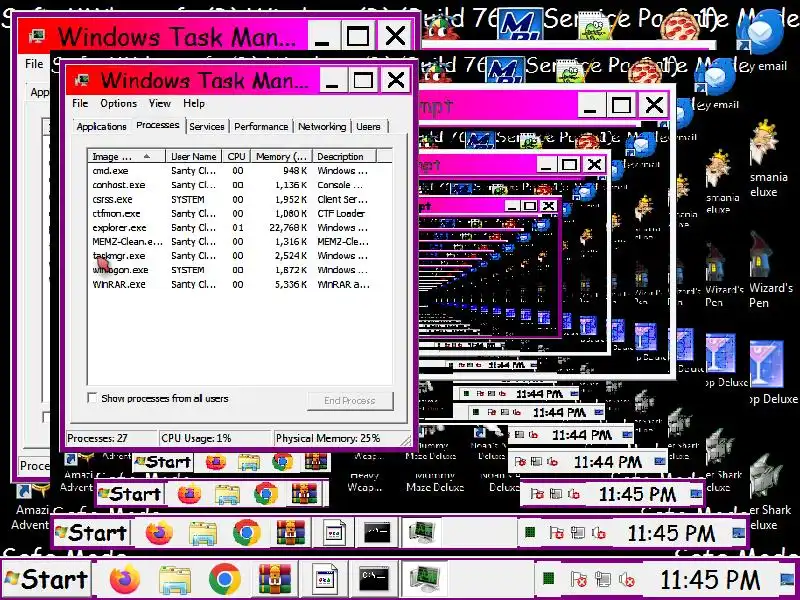Image resolution: width=800 pixels, height=600 pixels.
Task: Open the Help menu in Task Manager
Action: 194,103
